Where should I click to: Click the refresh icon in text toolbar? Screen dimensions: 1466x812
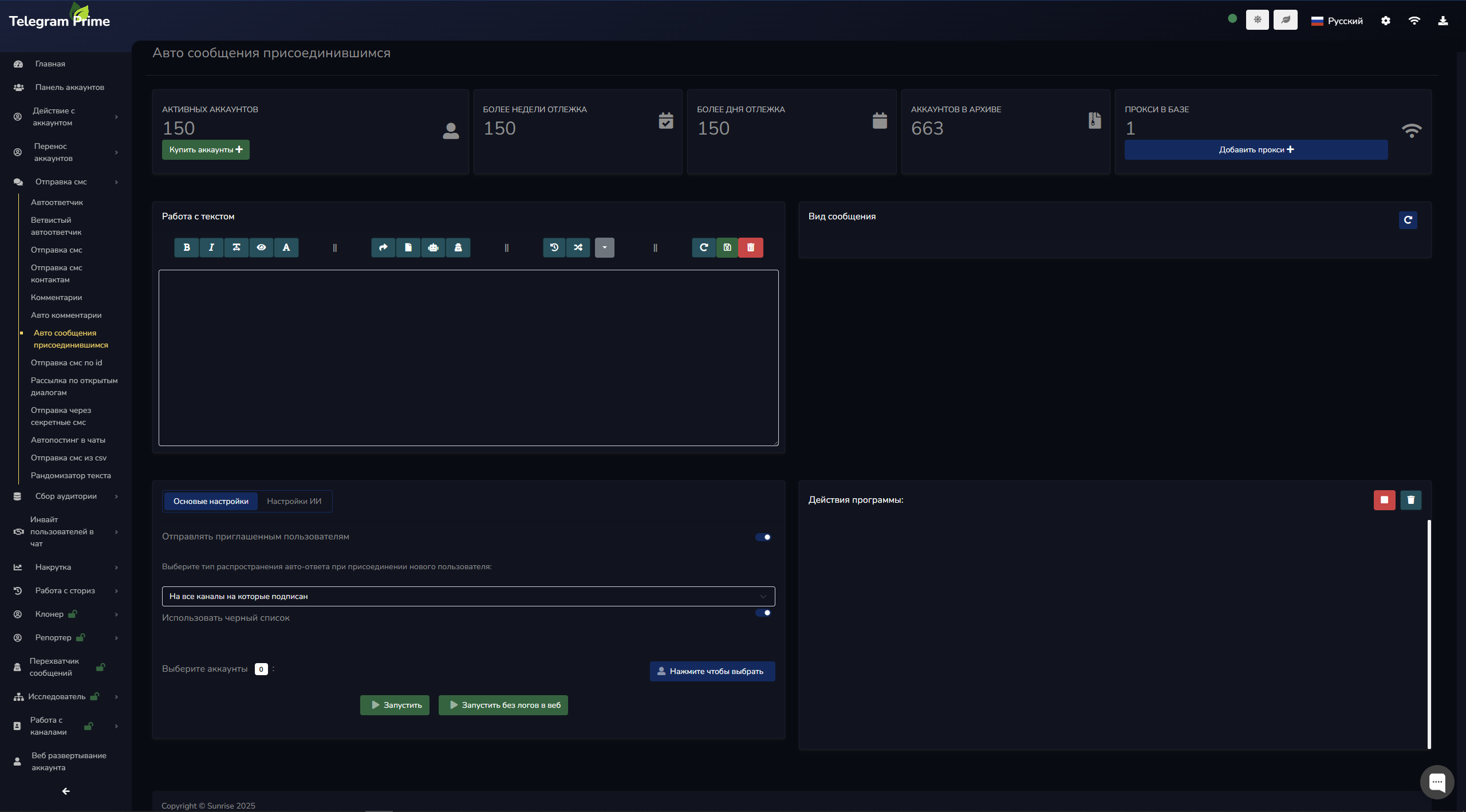click(x=704, y=247)
